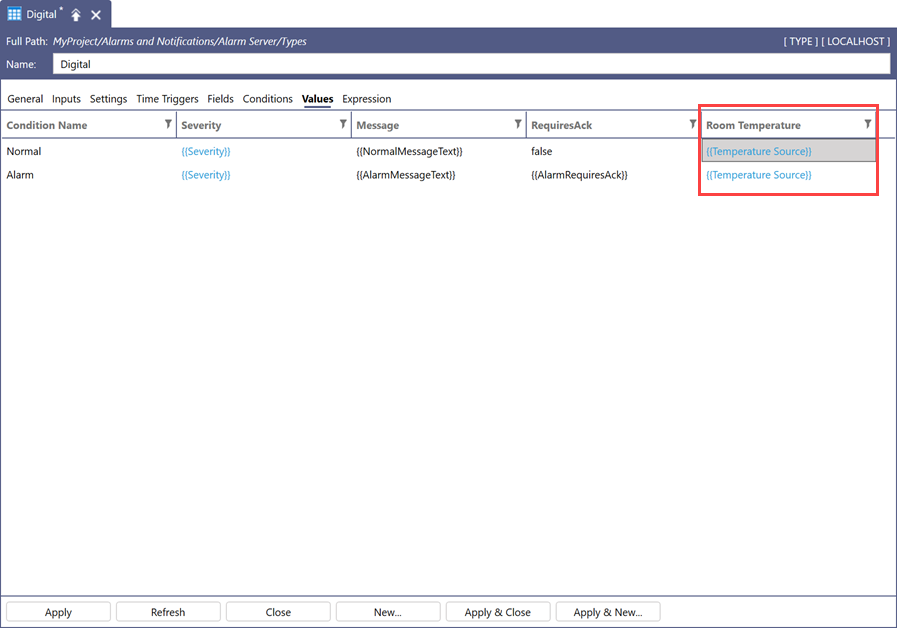Open RequiresAck column filter icon
Viewport: 897px width, 628px height.
click(x=693, y=124)
